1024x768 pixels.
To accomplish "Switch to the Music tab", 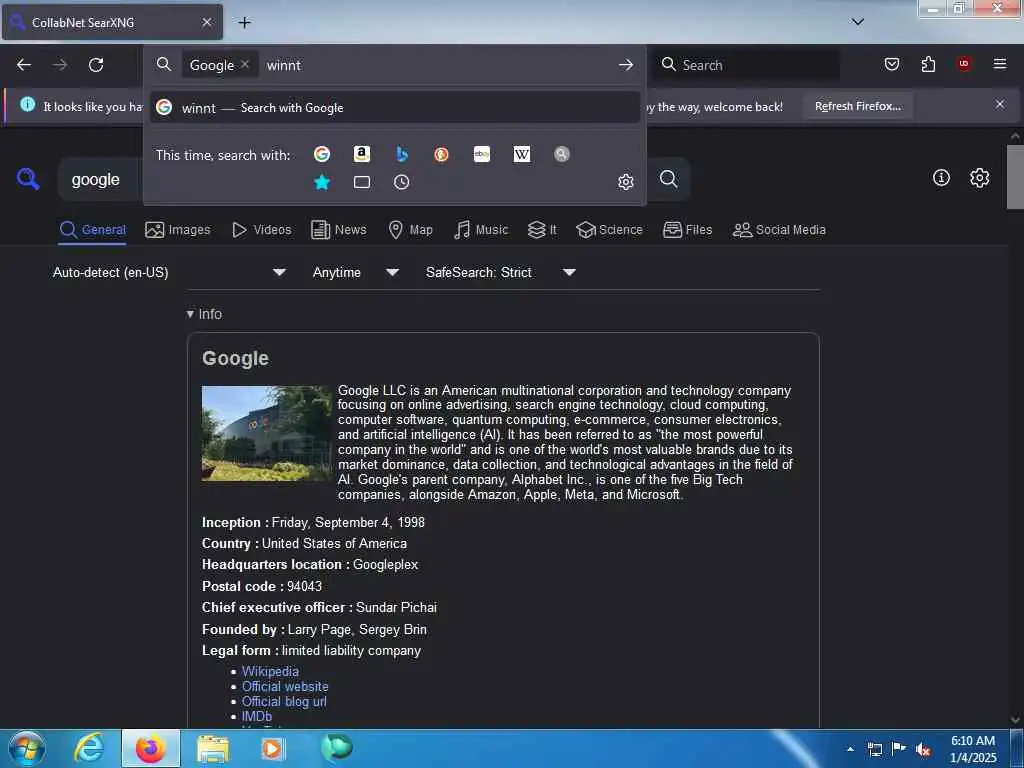I will tap(481, 230).
